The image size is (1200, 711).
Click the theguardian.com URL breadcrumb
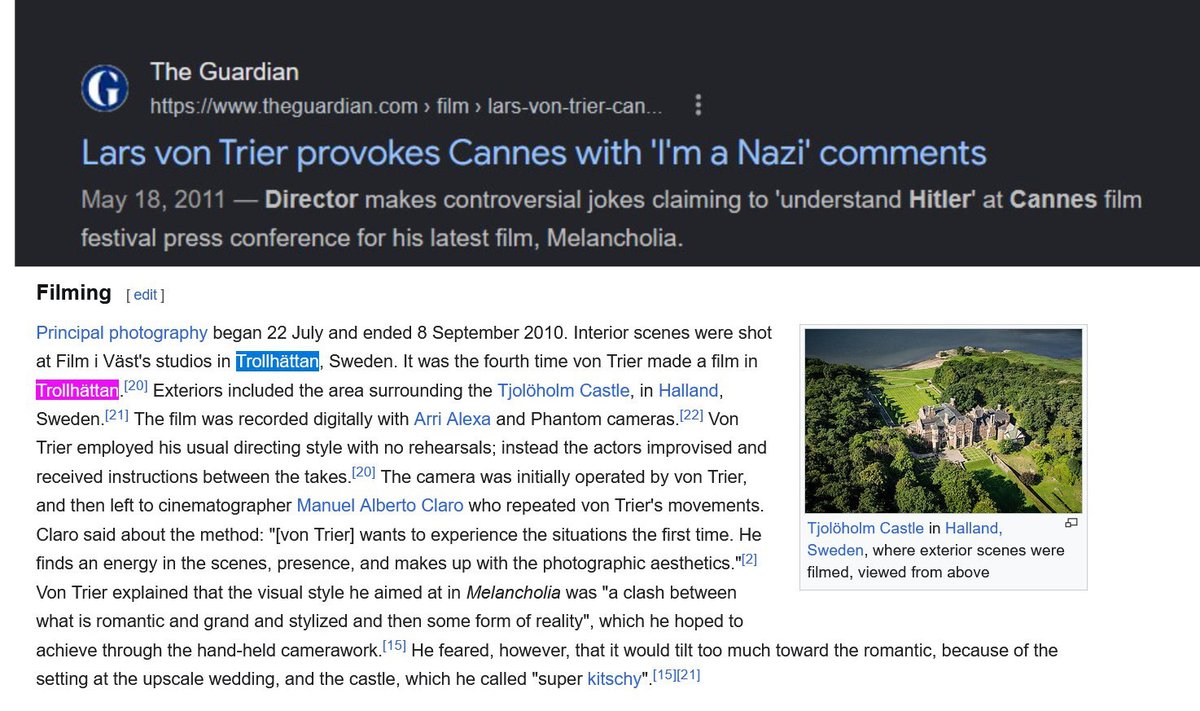coord(406,105)
